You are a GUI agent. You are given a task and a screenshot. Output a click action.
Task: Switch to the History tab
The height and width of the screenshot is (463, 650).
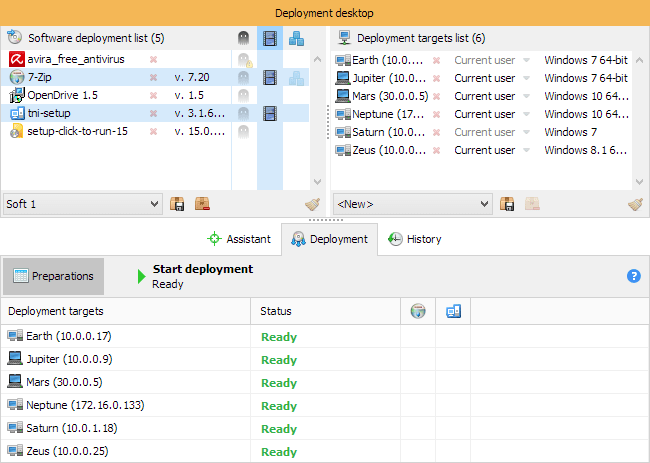click(415, 239)
